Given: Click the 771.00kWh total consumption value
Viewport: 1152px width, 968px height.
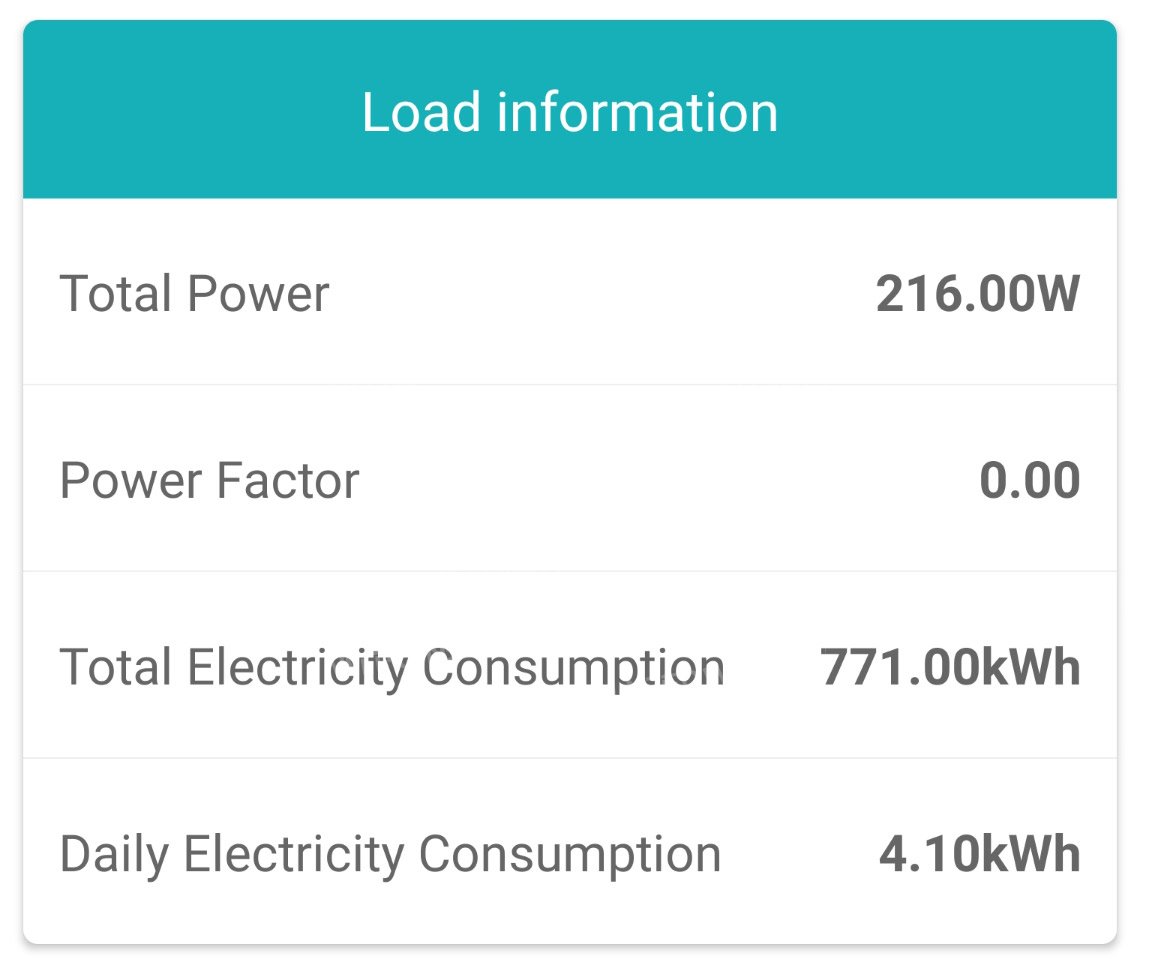Looking at the screenshot, I should [x=950, y=668].
